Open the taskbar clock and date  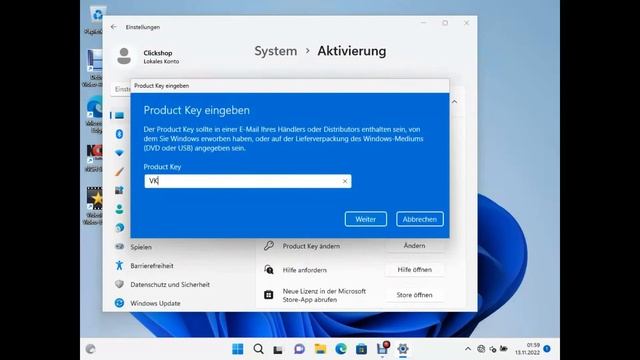coord(527,349)
